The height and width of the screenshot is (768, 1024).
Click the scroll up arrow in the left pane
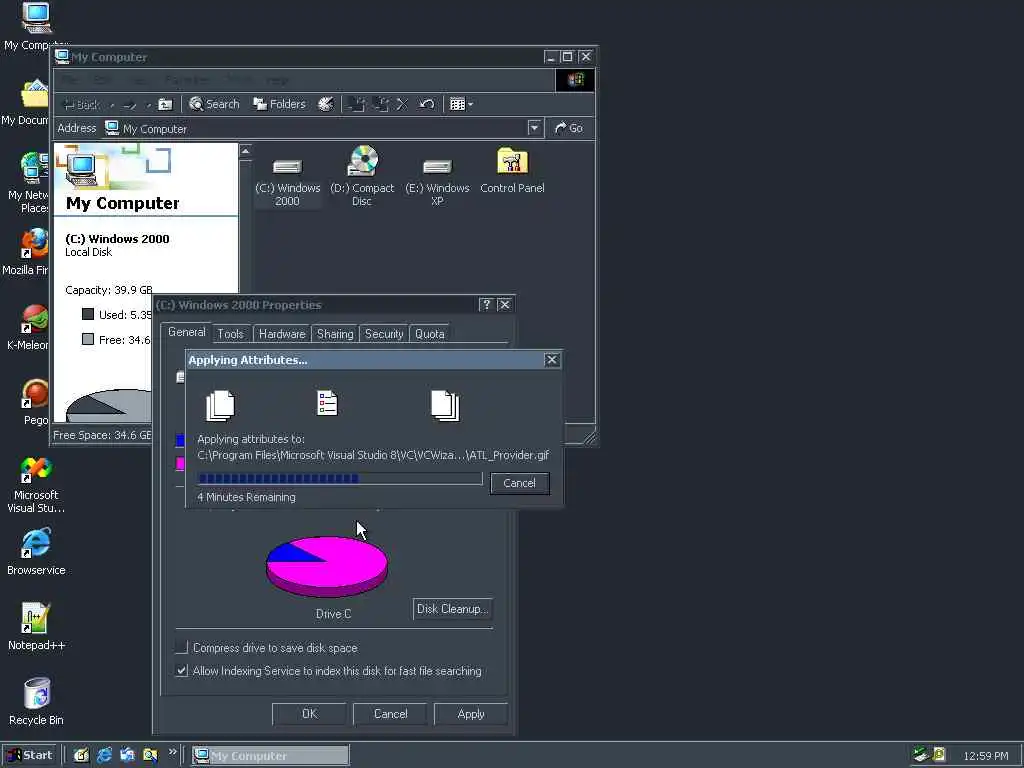tap(246, 152)
